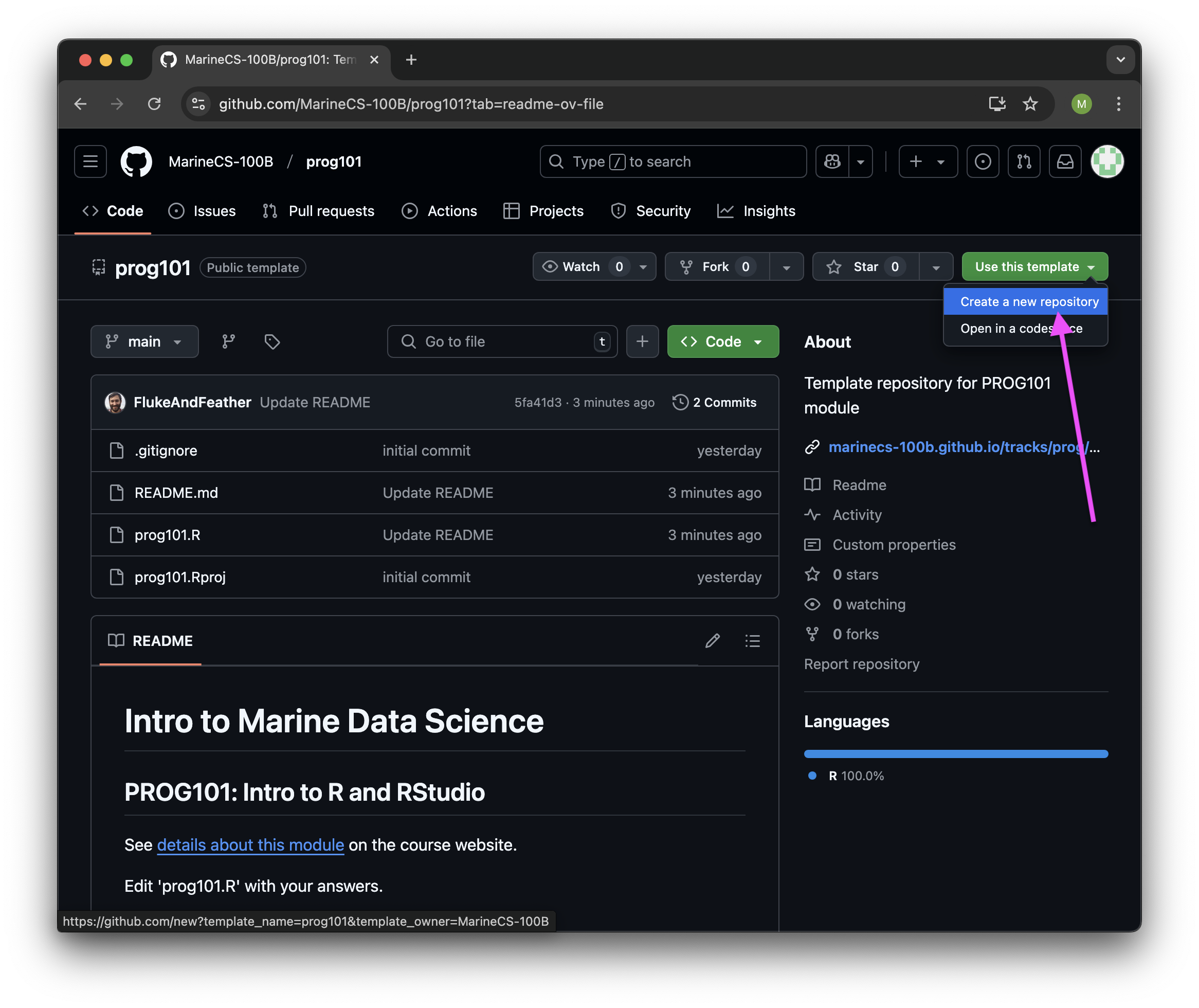Click the blue R language progress bar
This screenshot has height=1008, width=1199.
(956, 754)
